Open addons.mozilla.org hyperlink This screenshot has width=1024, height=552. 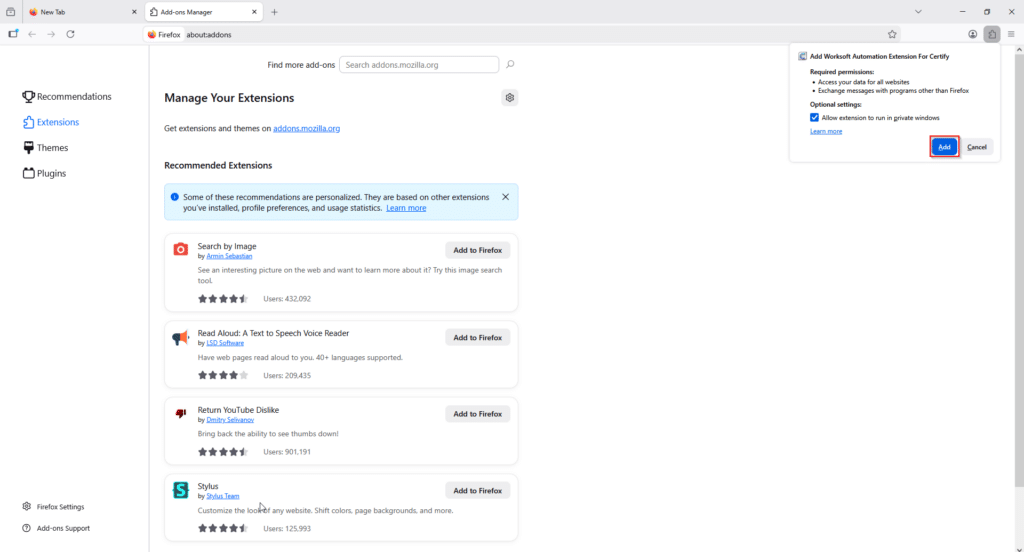coord(306,129)
